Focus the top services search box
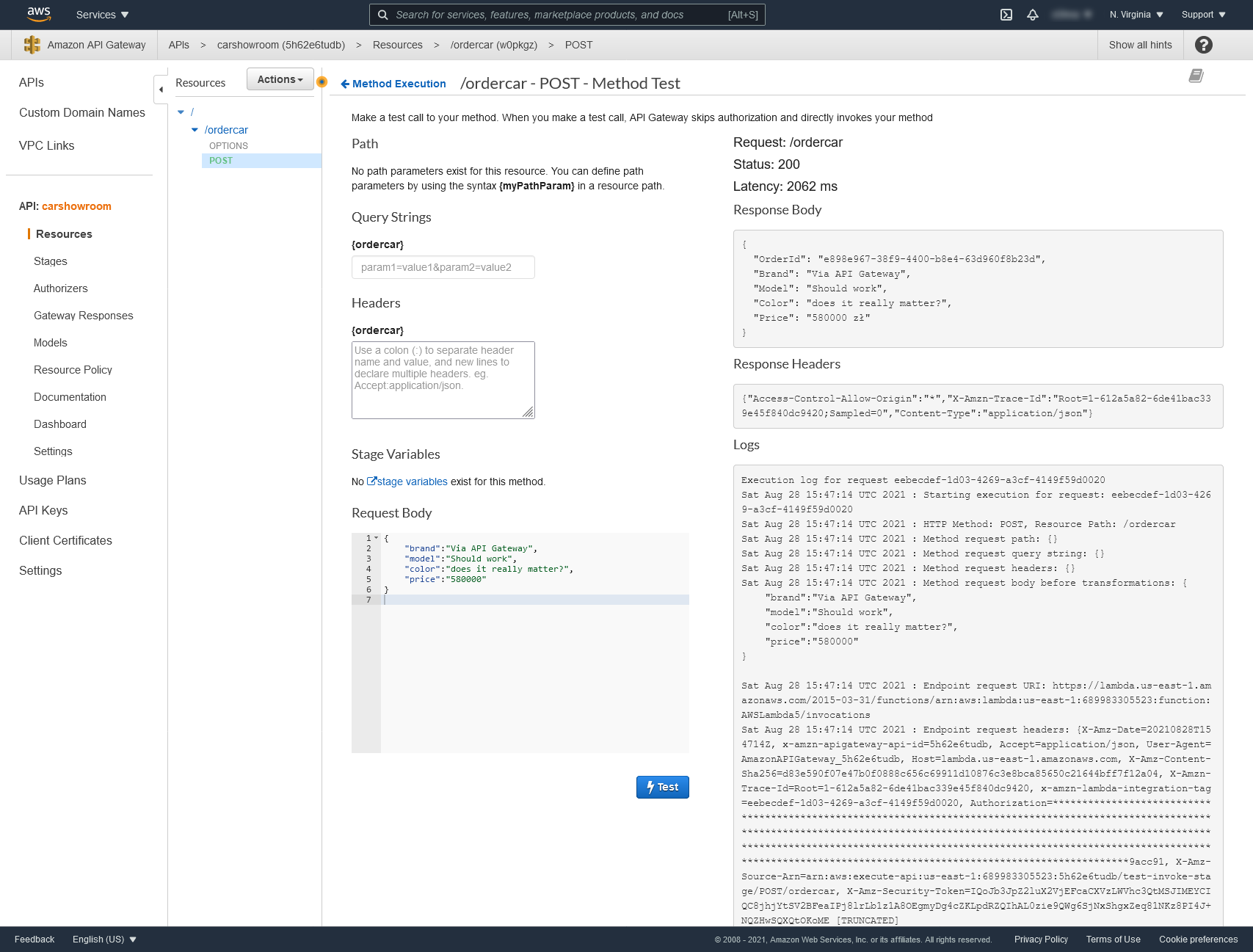 pyautogui.click(x=567, y=15)
